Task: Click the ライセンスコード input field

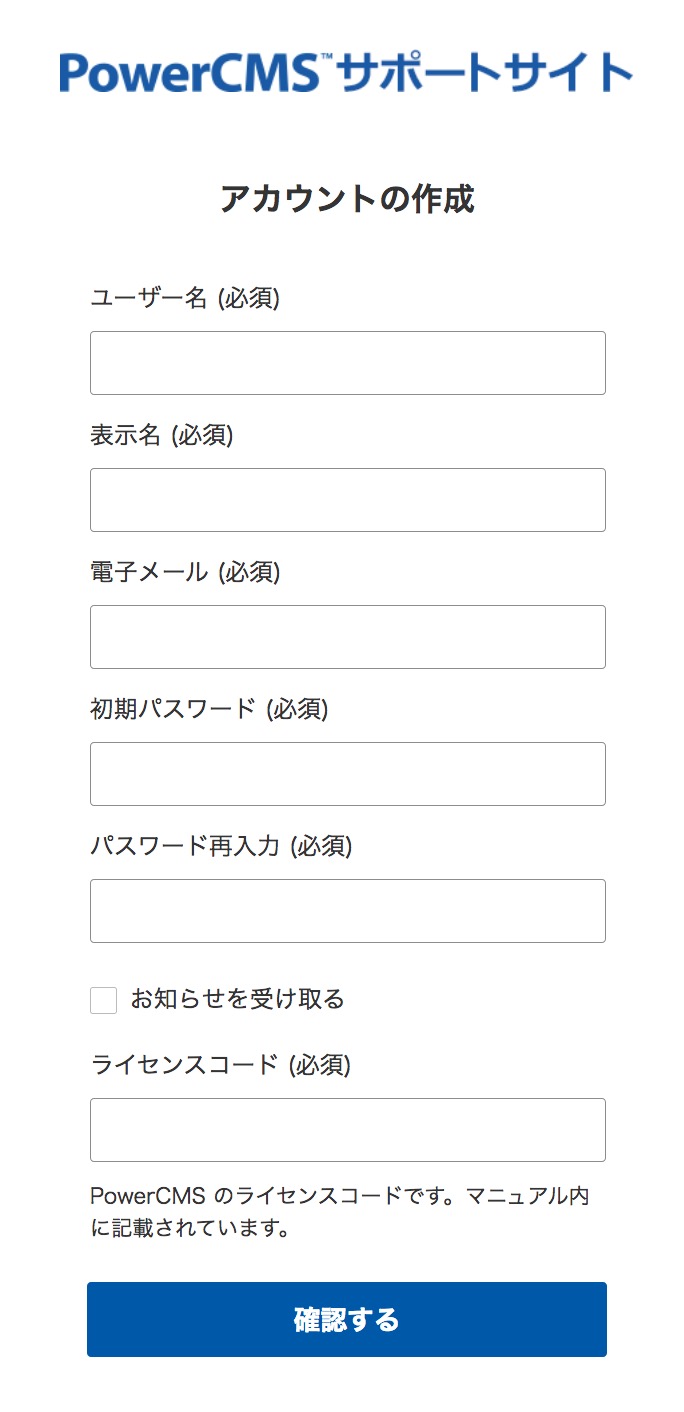Action: (348, 1130)
